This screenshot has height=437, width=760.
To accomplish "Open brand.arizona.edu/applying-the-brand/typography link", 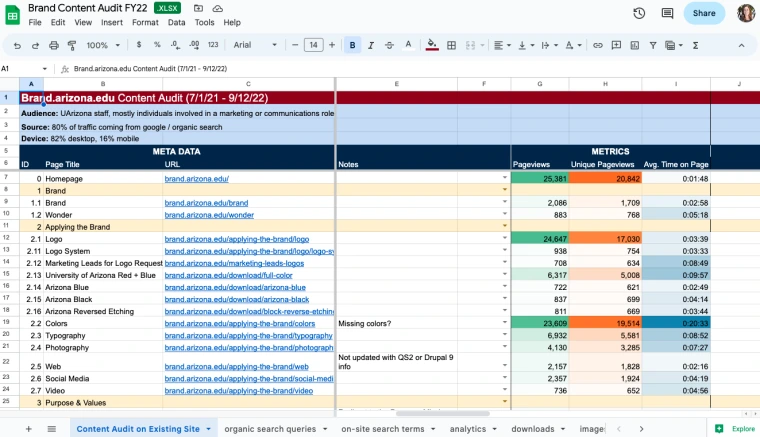I will click(x=248, y=335).
